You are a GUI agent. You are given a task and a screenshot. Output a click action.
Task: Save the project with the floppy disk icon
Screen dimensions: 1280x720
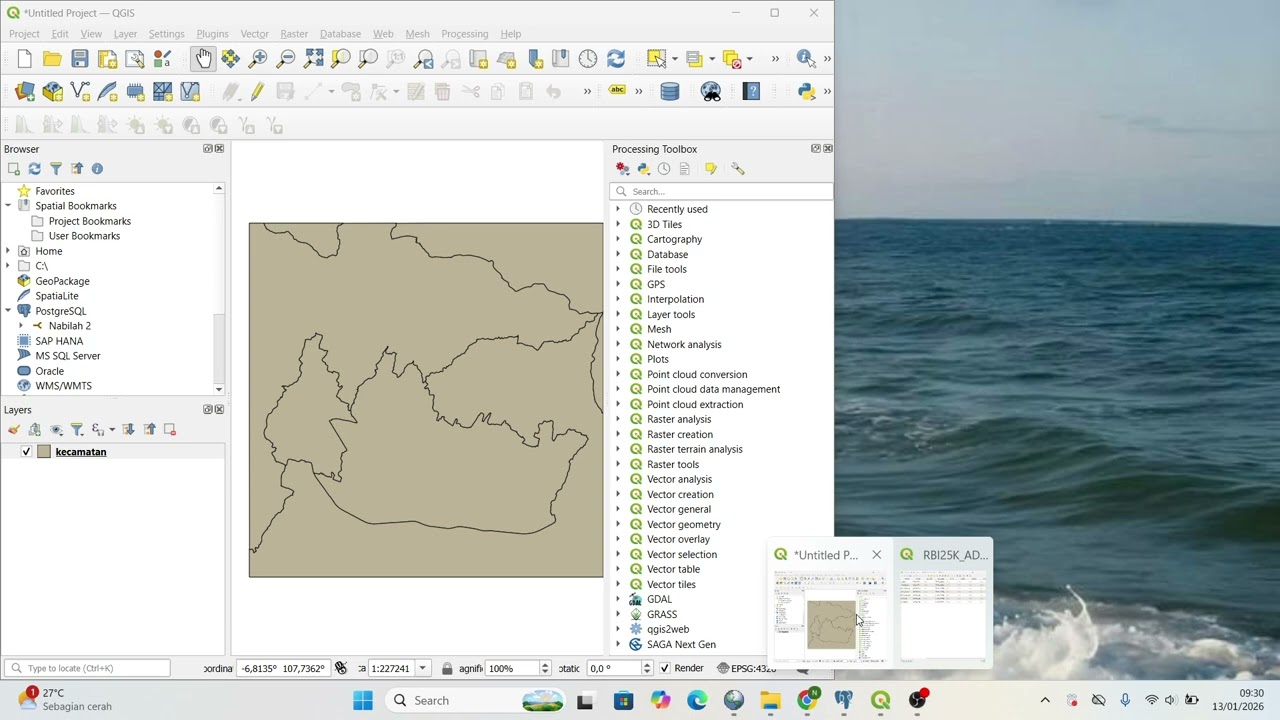(80, 59)
